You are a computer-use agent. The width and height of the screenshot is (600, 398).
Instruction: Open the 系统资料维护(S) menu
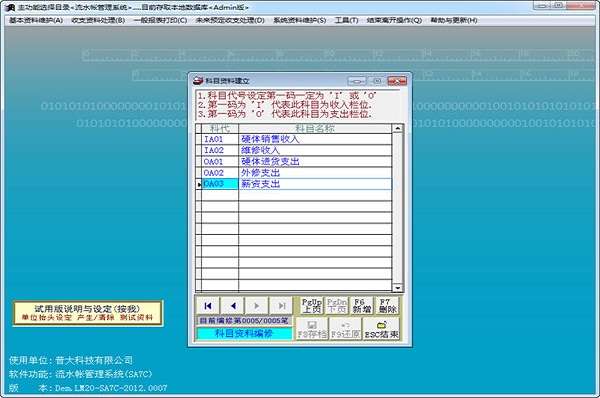coord(300,20)
